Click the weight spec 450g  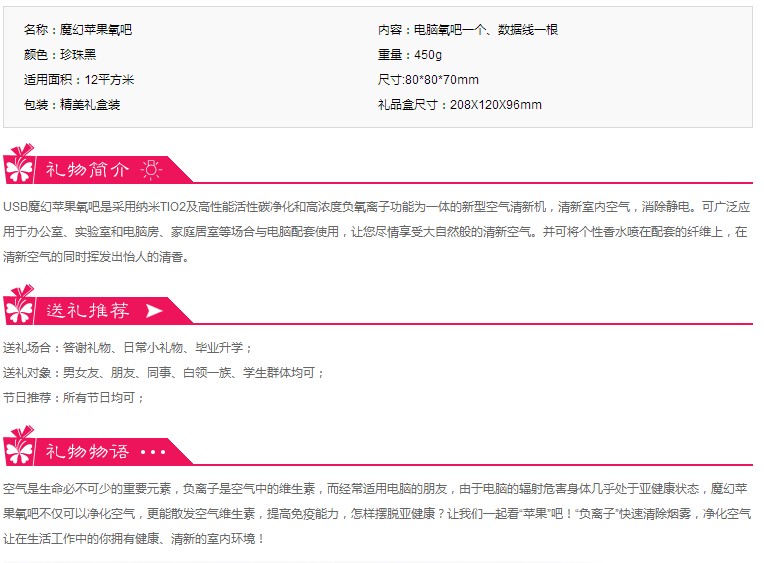coord(428,55)
